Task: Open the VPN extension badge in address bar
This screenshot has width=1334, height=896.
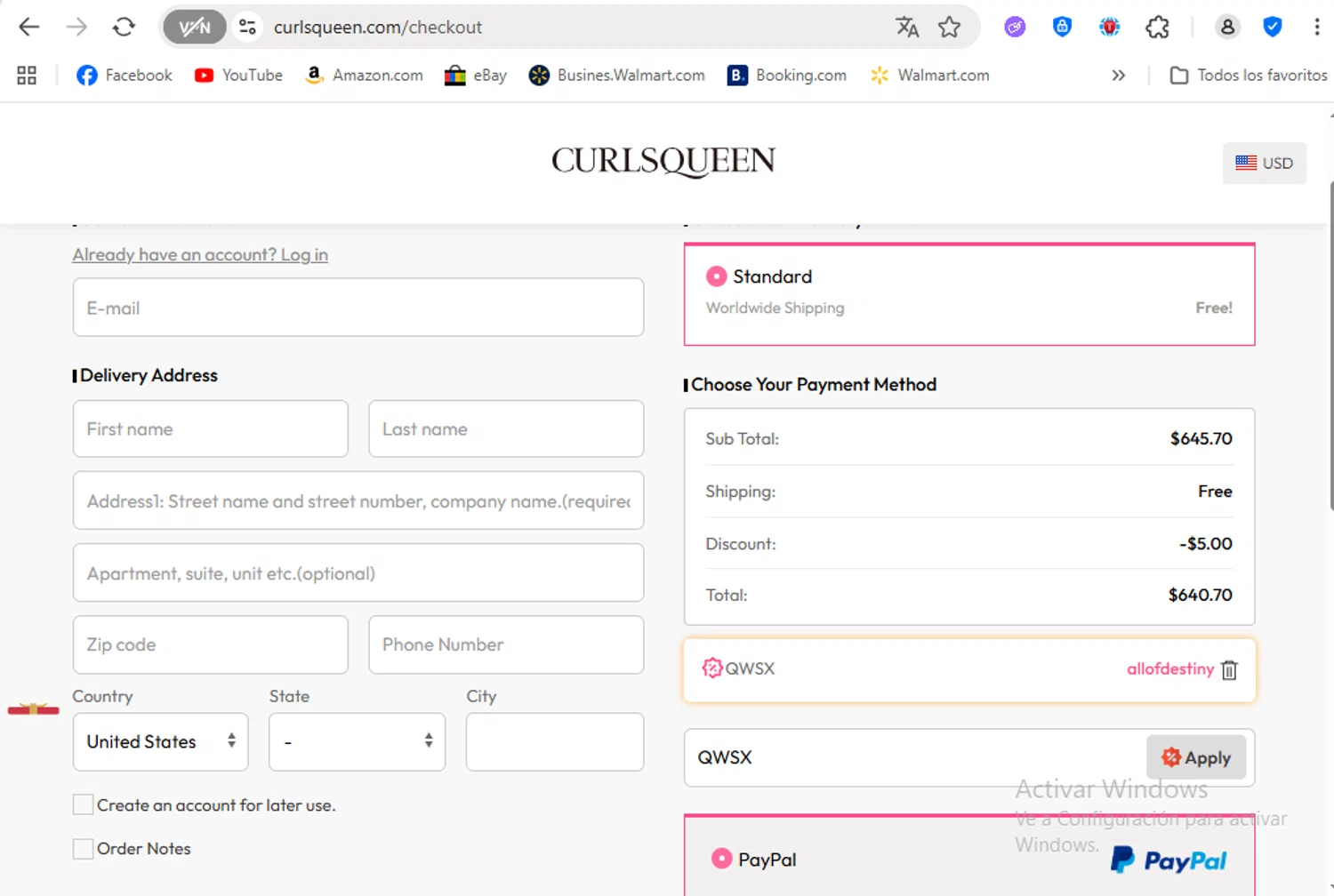Action: pyautogui.click(x=194, y=27)
